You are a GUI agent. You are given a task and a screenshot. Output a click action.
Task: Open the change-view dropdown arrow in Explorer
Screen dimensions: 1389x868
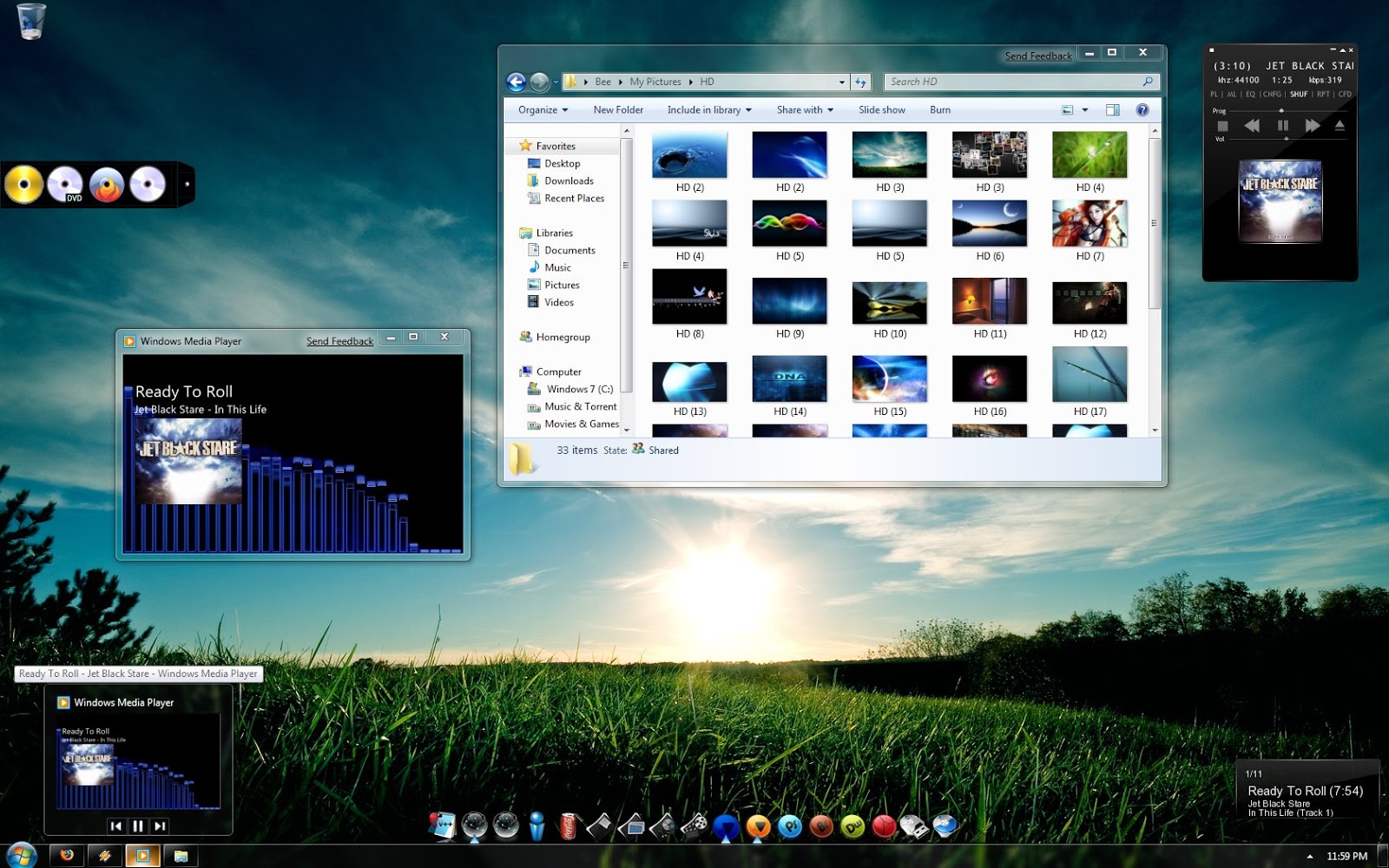1085,110
